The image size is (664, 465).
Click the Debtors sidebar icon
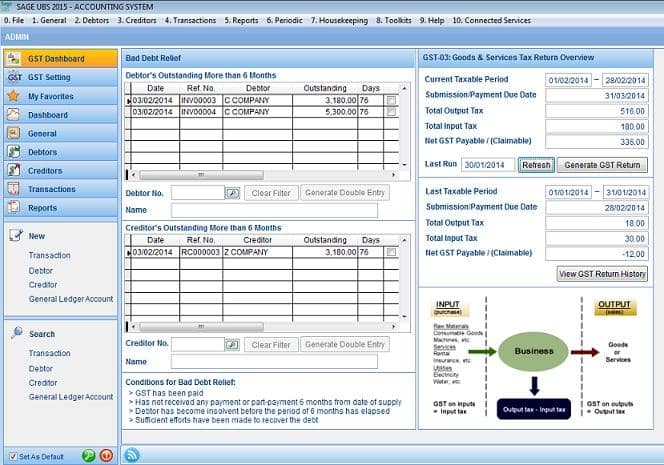(14, 152)
